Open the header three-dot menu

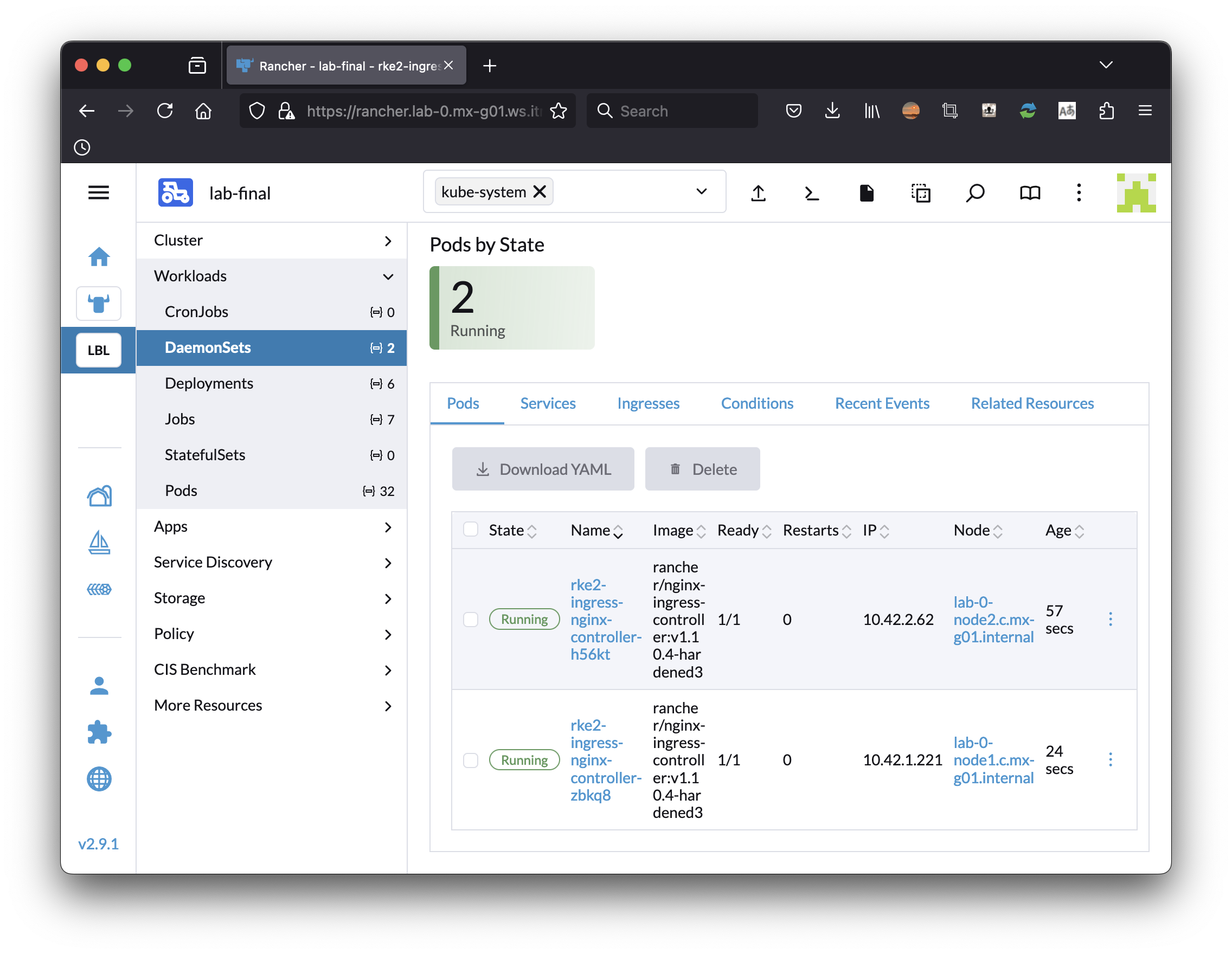[x=1079, y=193]
